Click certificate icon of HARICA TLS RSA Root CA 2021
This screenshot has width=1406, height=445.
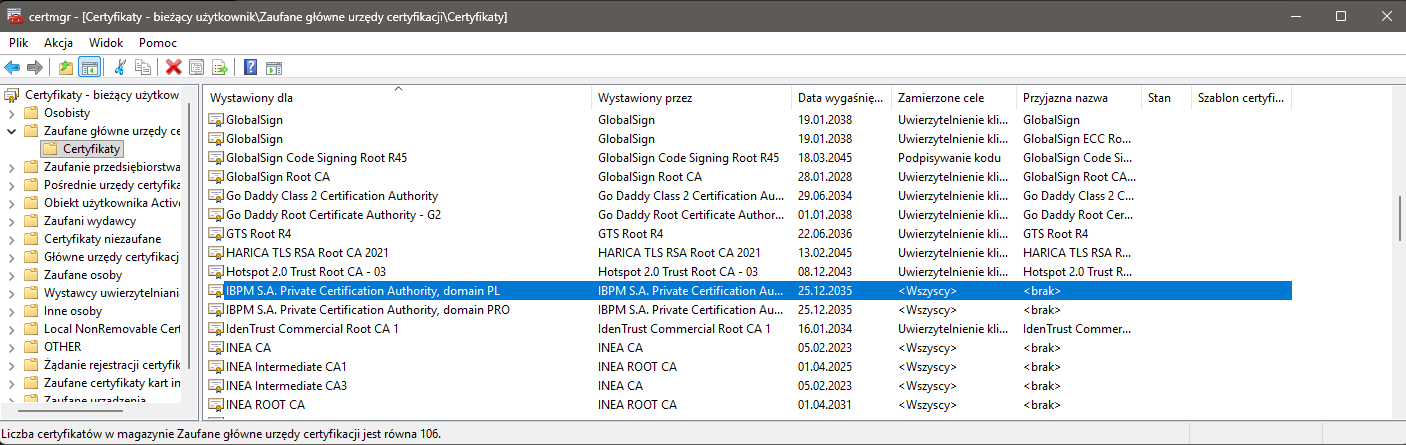tap(215, 253)
